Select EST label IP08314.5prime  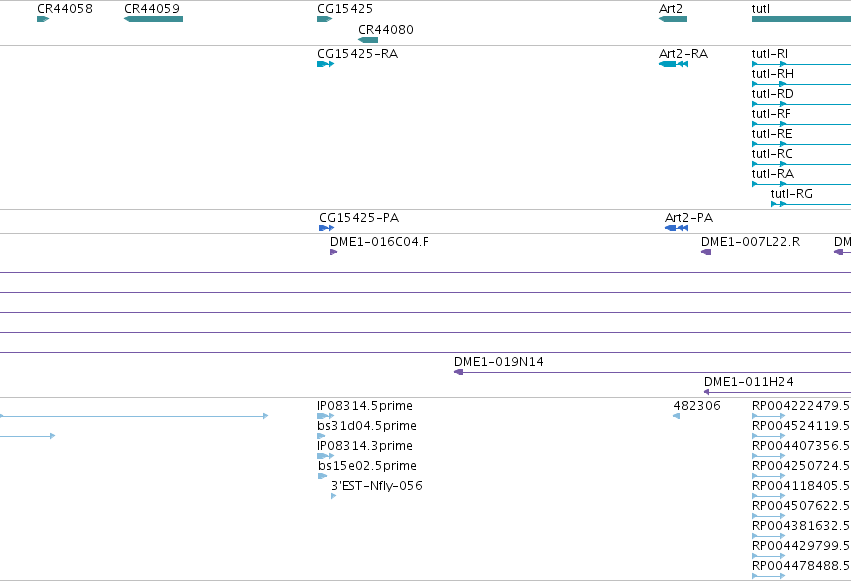[365, 406]
